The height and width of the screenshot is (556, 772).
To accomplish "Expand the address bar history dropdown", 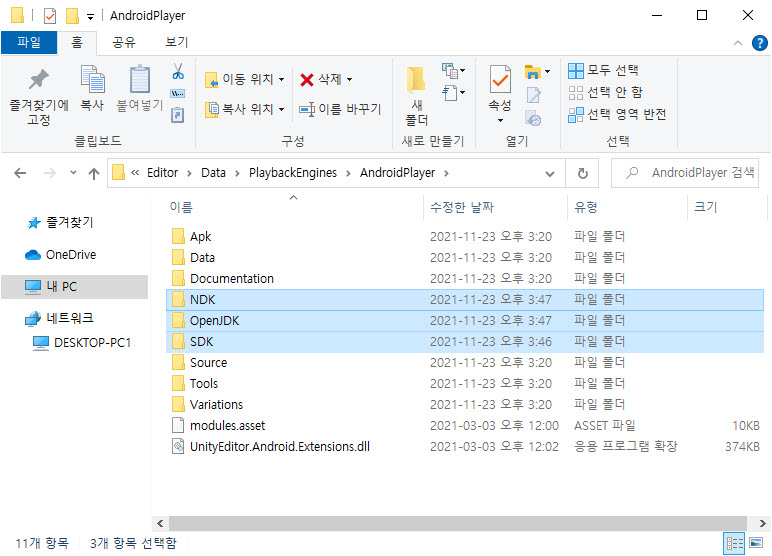I will (550, 173).
